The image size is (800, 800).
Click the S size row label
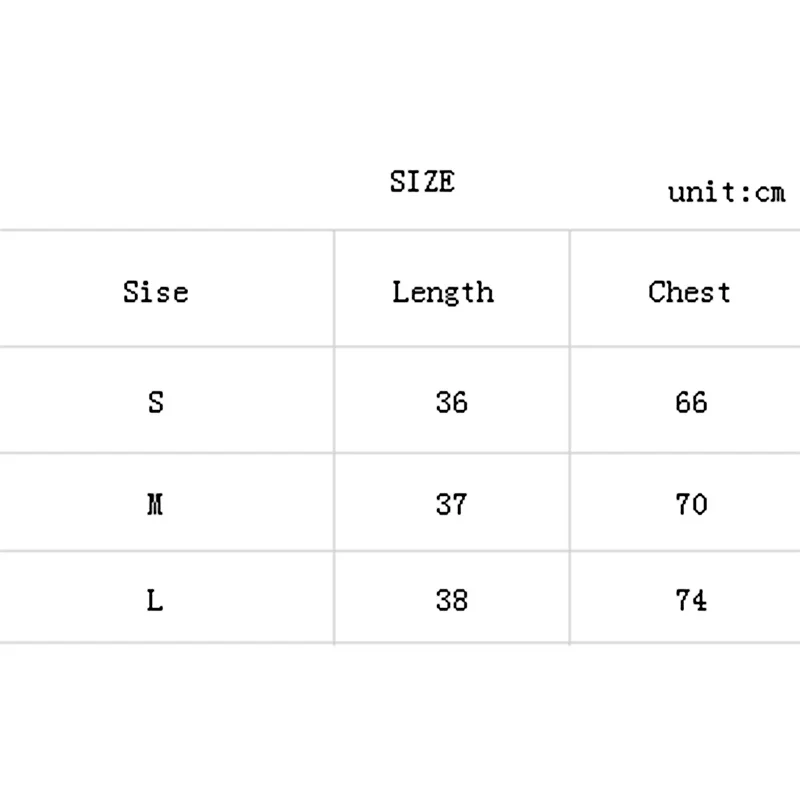156,402
